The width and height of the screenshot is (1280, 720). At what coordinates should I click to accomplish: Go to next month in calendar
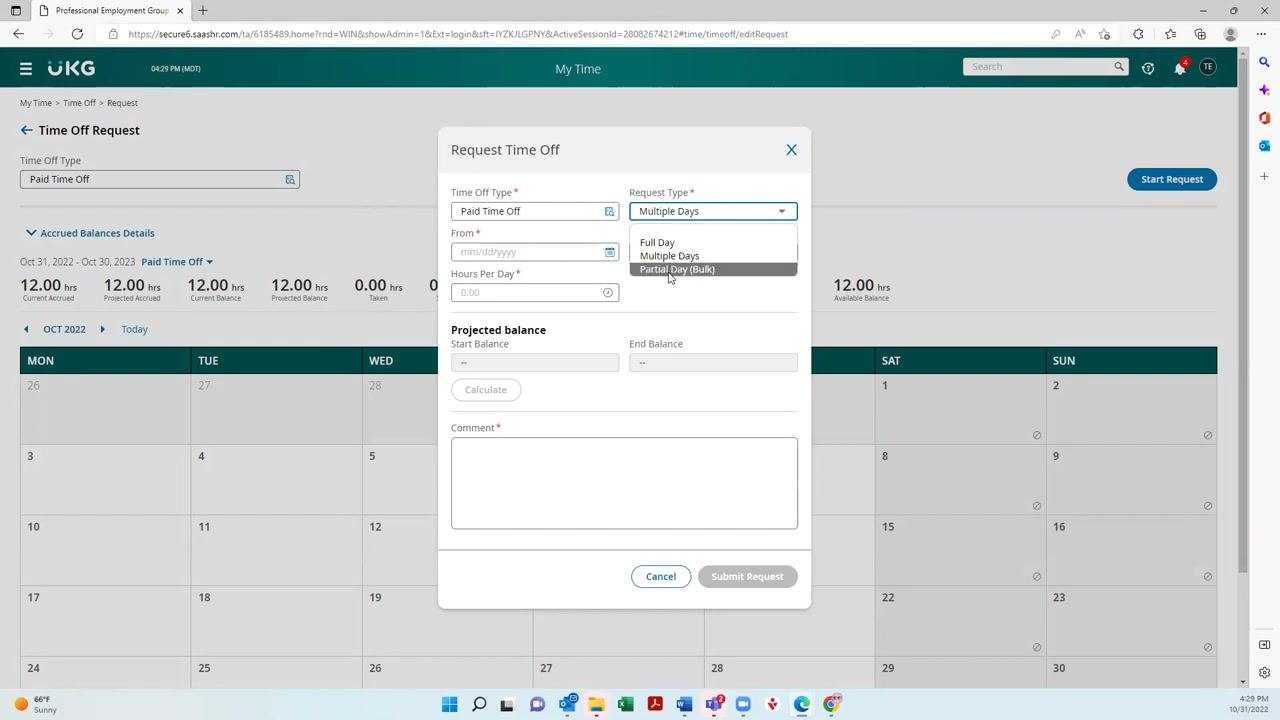[102, 329]
